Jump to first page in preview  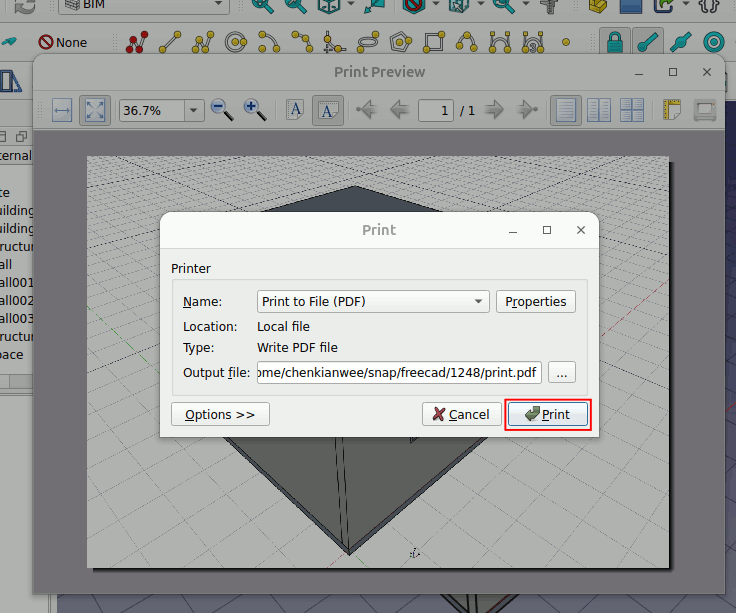pyautogui.click(x=366, y=110)
